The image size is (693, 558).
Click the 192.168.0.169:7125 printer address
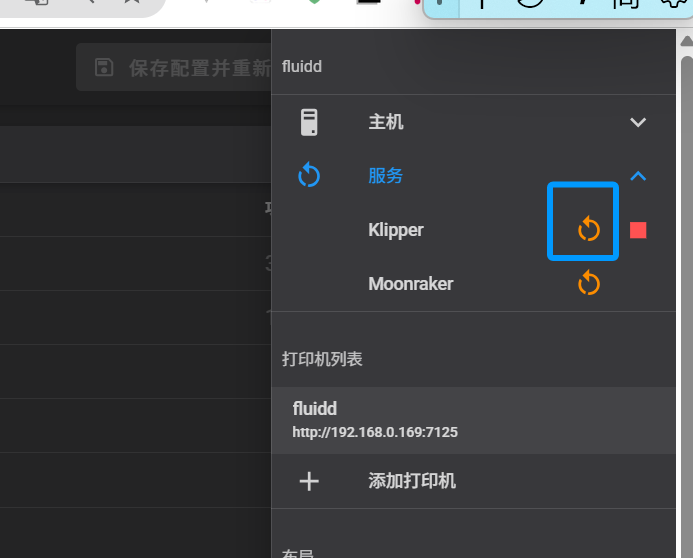click(375, 433)
